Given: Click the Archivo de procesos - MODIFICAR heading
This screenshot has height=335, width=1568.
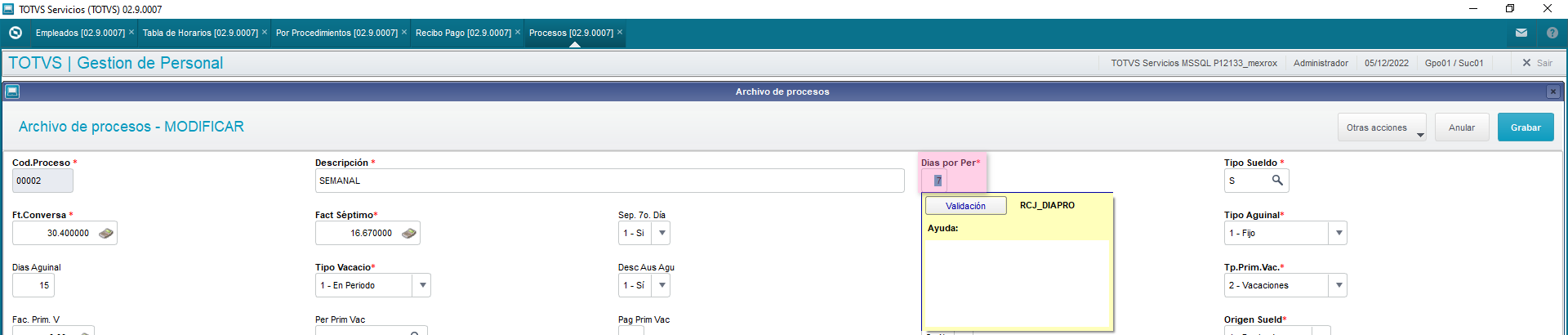Looking at the screenshot, I should click(131, 127).
